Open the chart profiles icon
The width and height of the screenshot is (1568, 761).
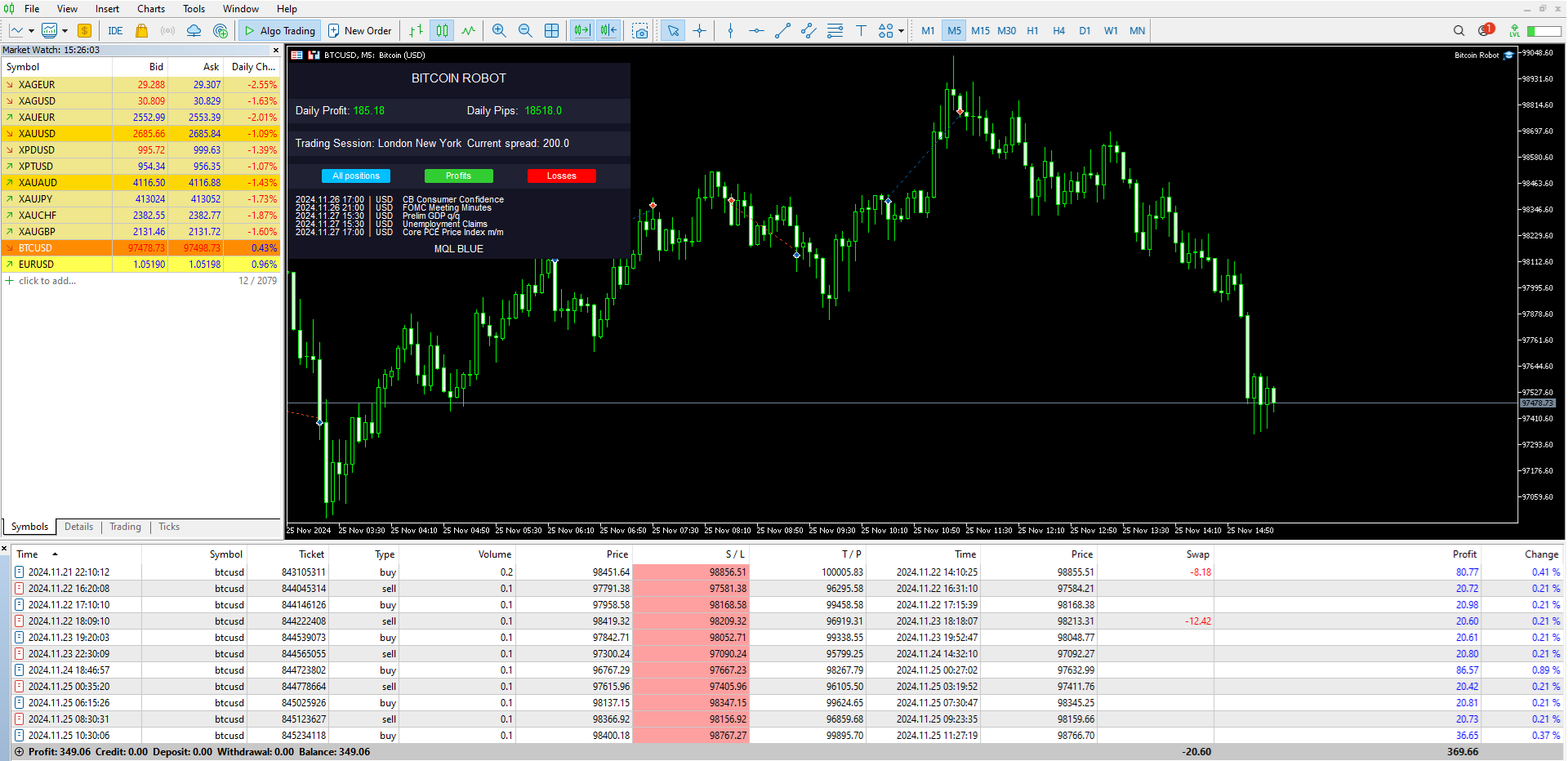tap(49, 31)
